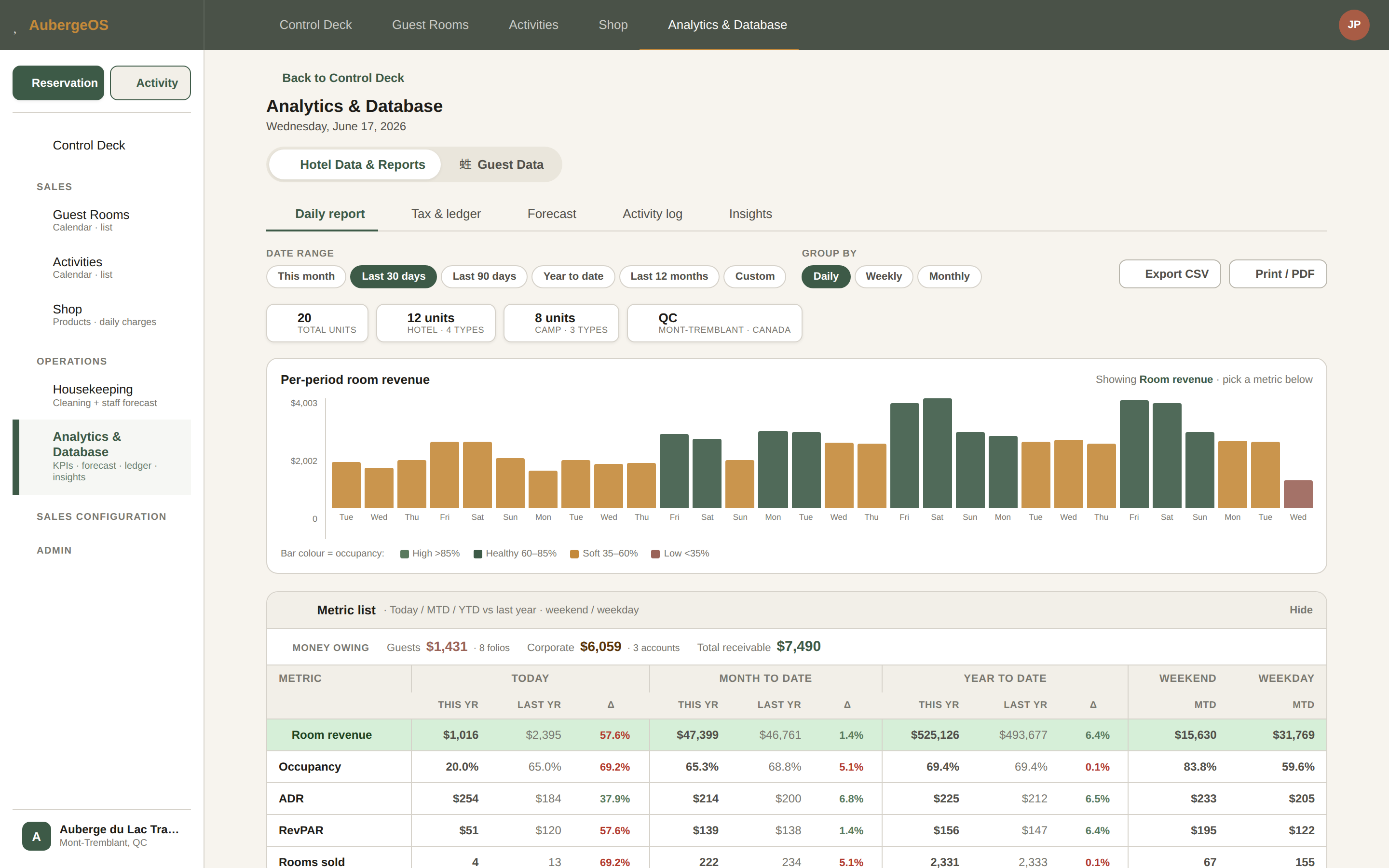This screenshot has width=1389, height=868.
Task: Open Guest Rooms in the top navigation
Action: click(x=430, y=25)
